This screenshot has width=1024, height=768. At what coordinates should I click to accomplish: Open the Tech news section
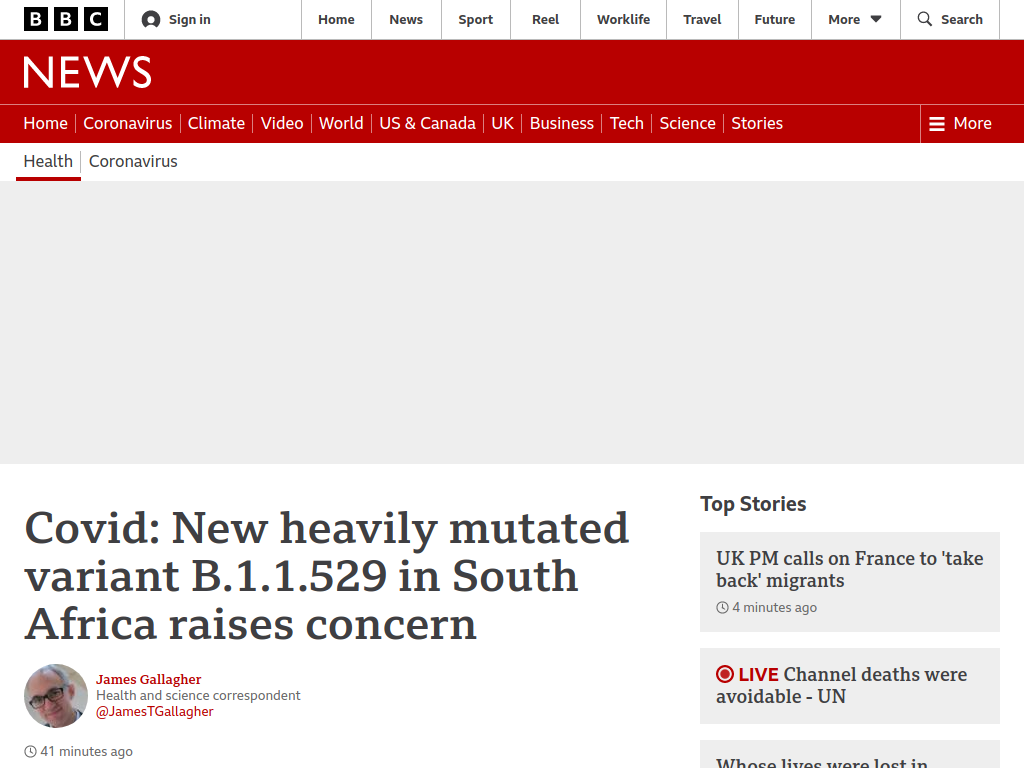point(627,123)
